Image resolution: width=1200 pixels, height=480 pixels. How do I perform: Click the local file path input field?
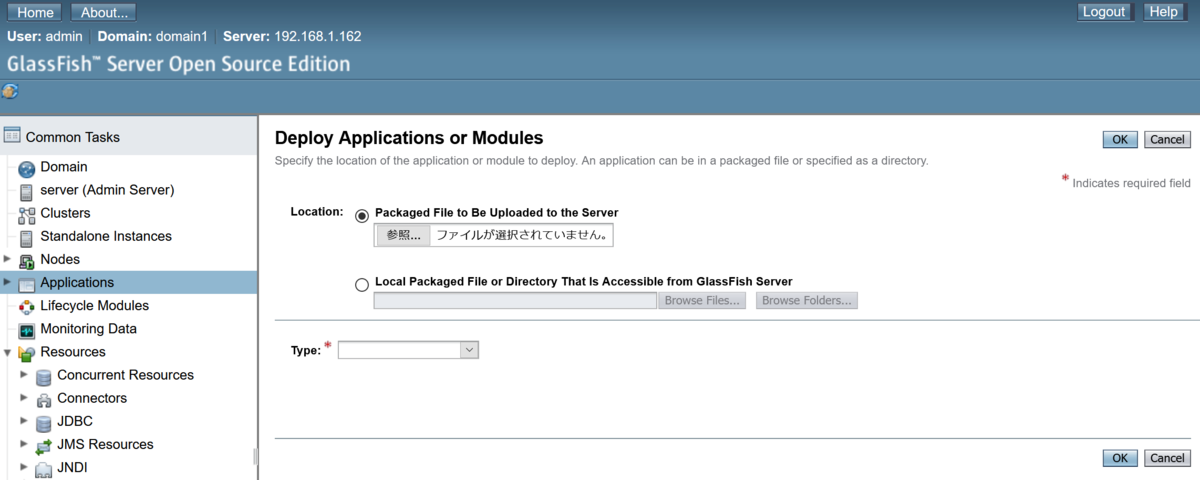point(515,300)
